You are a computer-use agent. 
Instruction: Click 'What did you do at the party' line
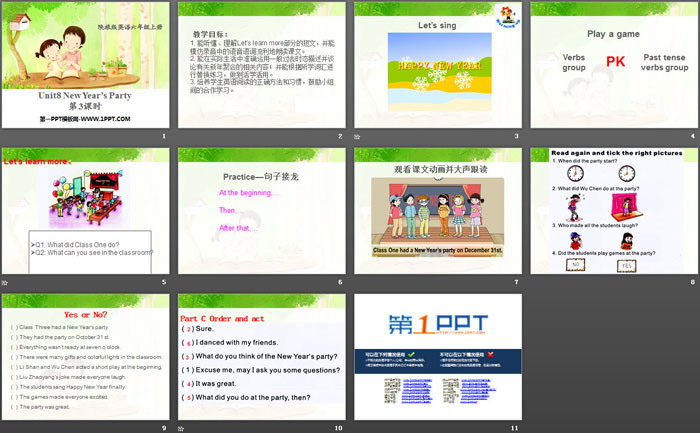(x=253, y=397)
